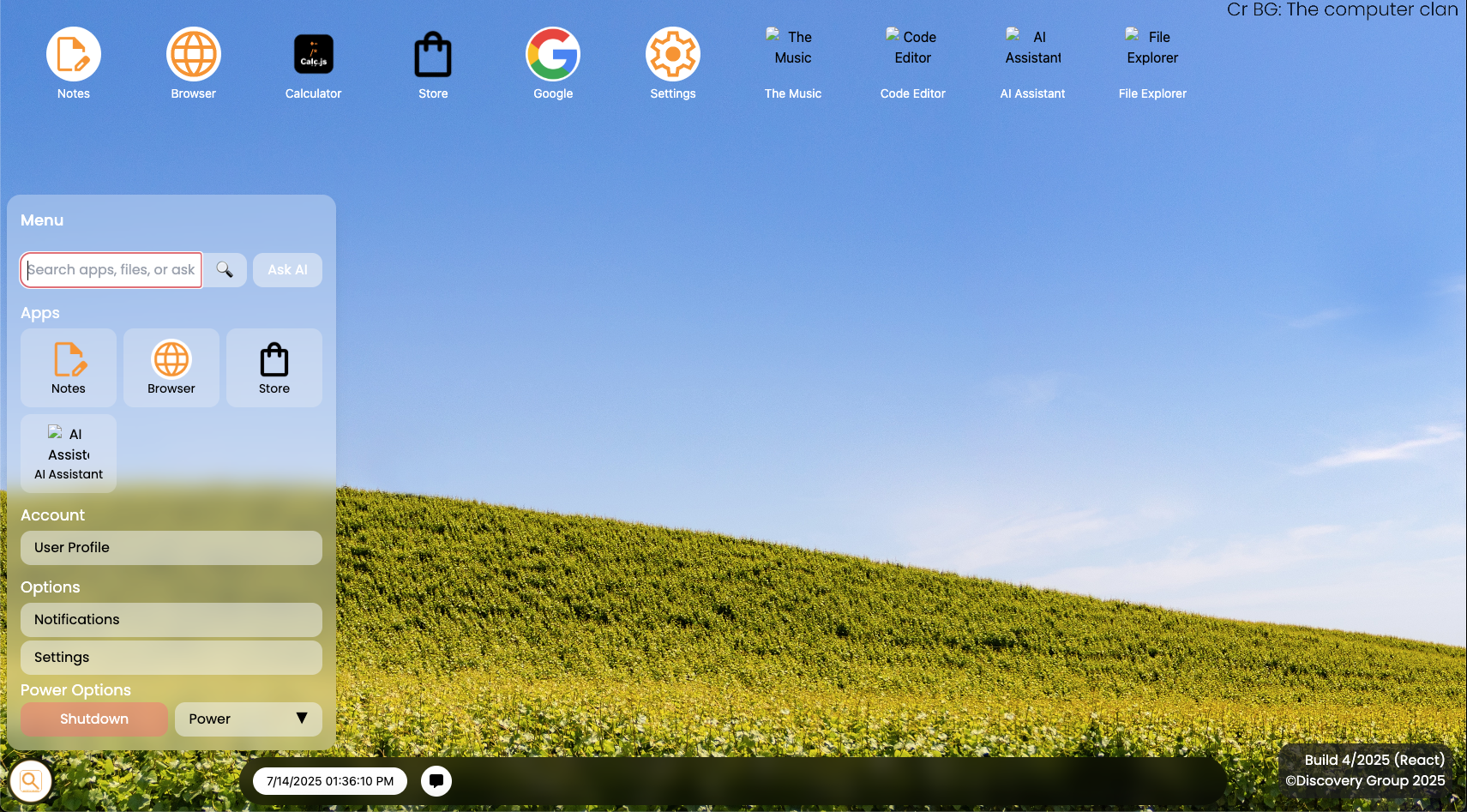Expand the Power dropdown
Screen dimensions: 1467x812
[x=248, y=719]
